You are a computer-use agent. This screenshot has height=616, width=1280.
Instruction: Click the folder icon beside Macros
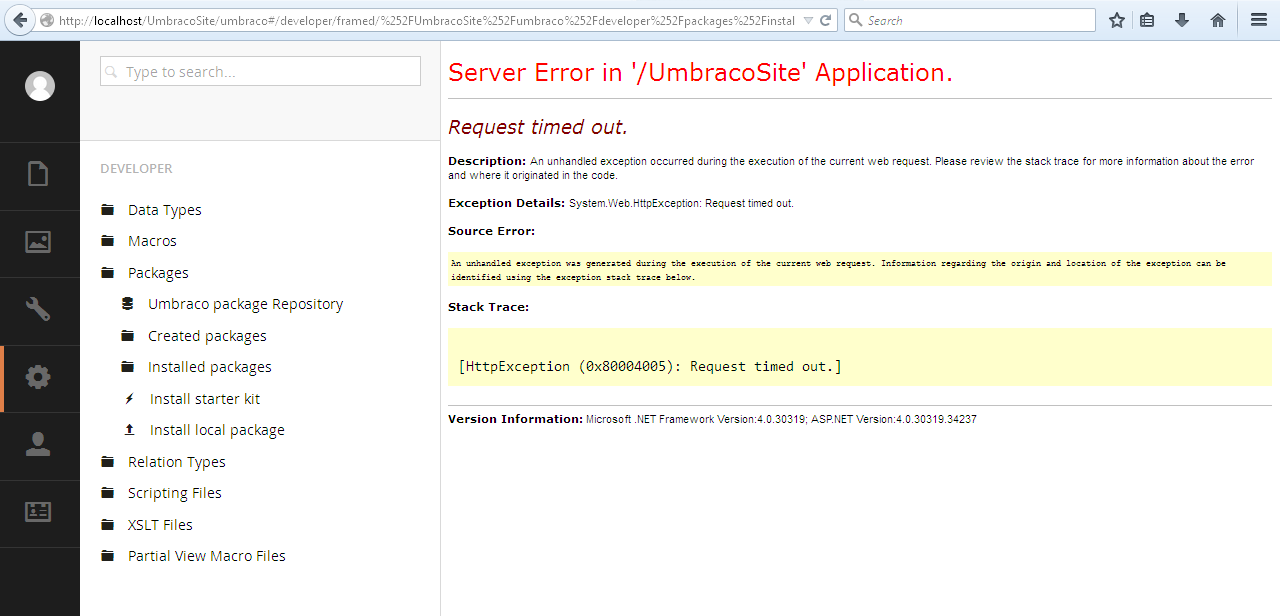(108, 241)
